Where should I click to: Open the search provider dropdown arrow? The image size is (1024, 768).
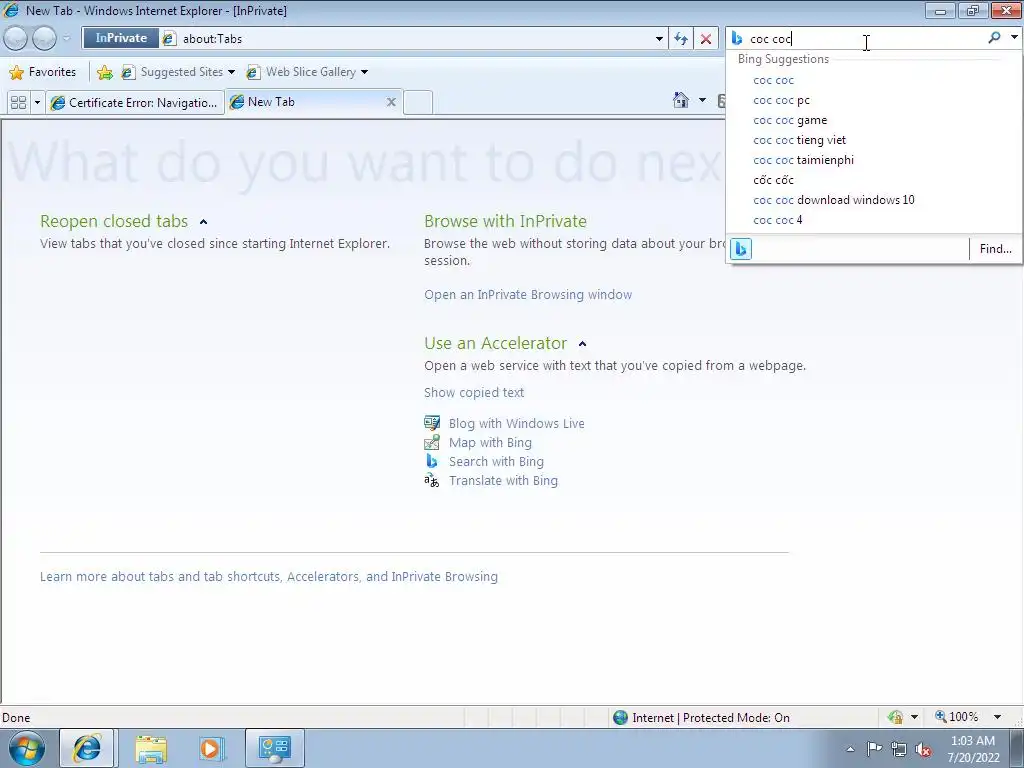[1014, 38]
